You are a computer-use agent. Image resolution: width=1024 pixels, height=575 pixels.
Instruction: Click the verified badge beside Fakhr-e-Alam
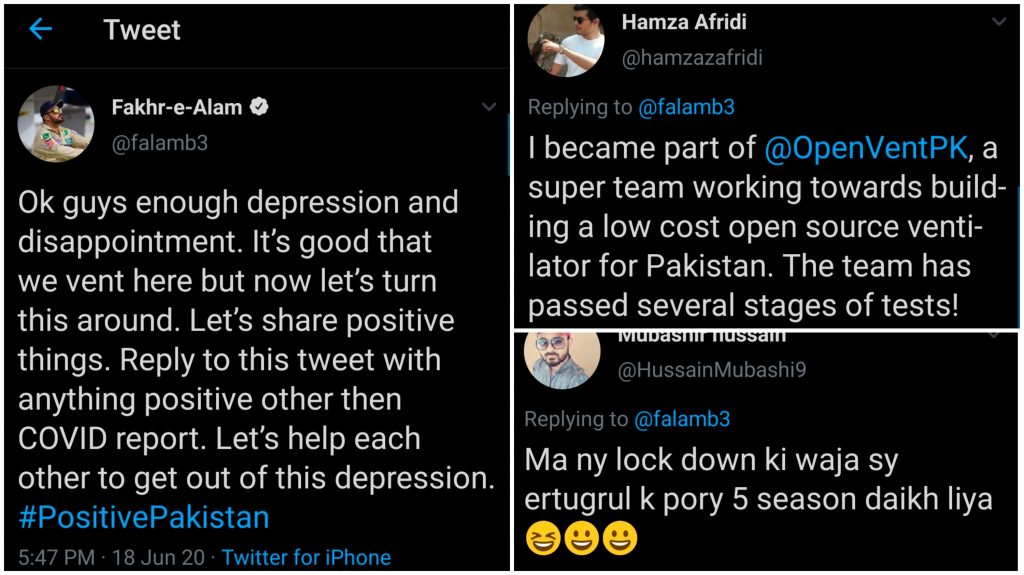259,107
